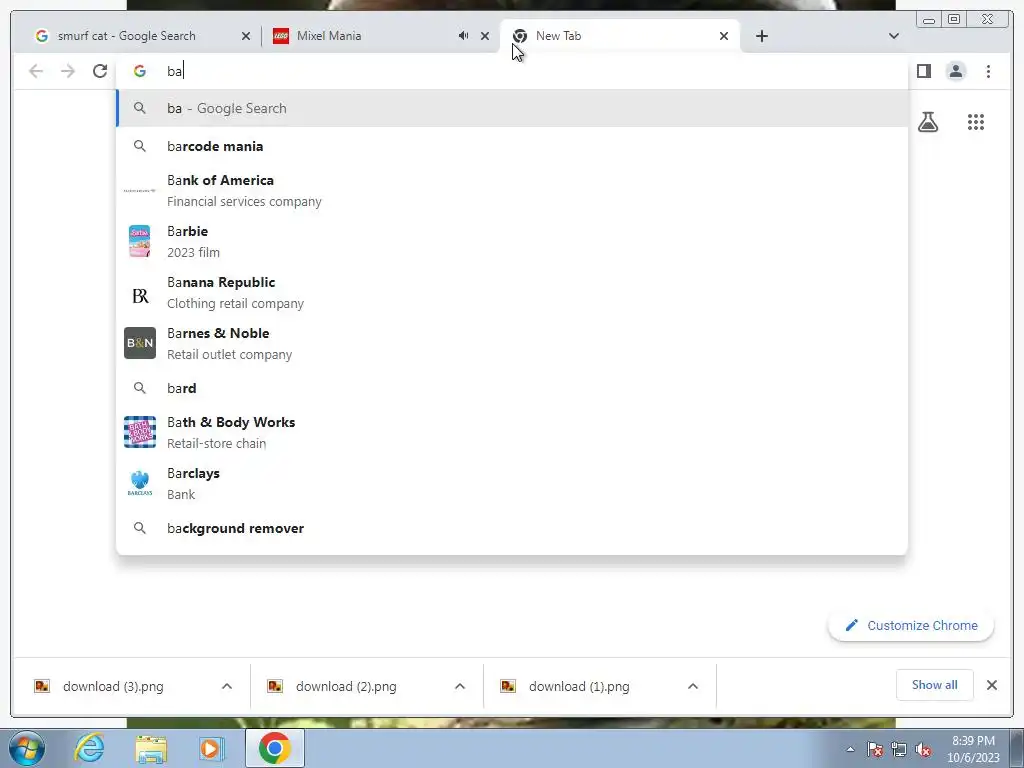The height and width of the screenshot is (768, 1024).
Task: Click the Customize Chrome button
Action: 911,626
